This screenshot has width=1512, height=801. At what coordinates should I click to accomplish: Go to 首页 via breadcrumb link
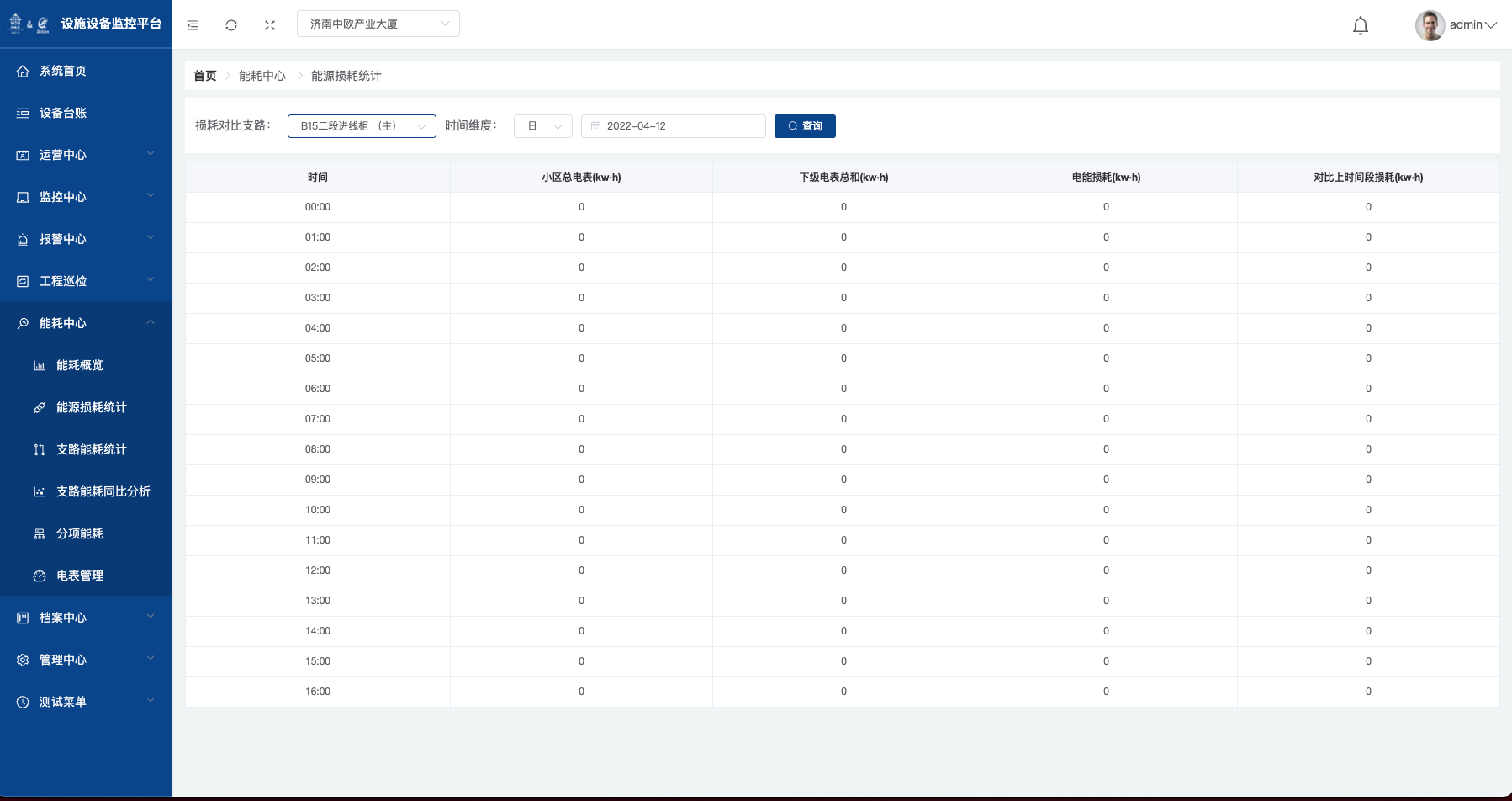pos(204,76)
